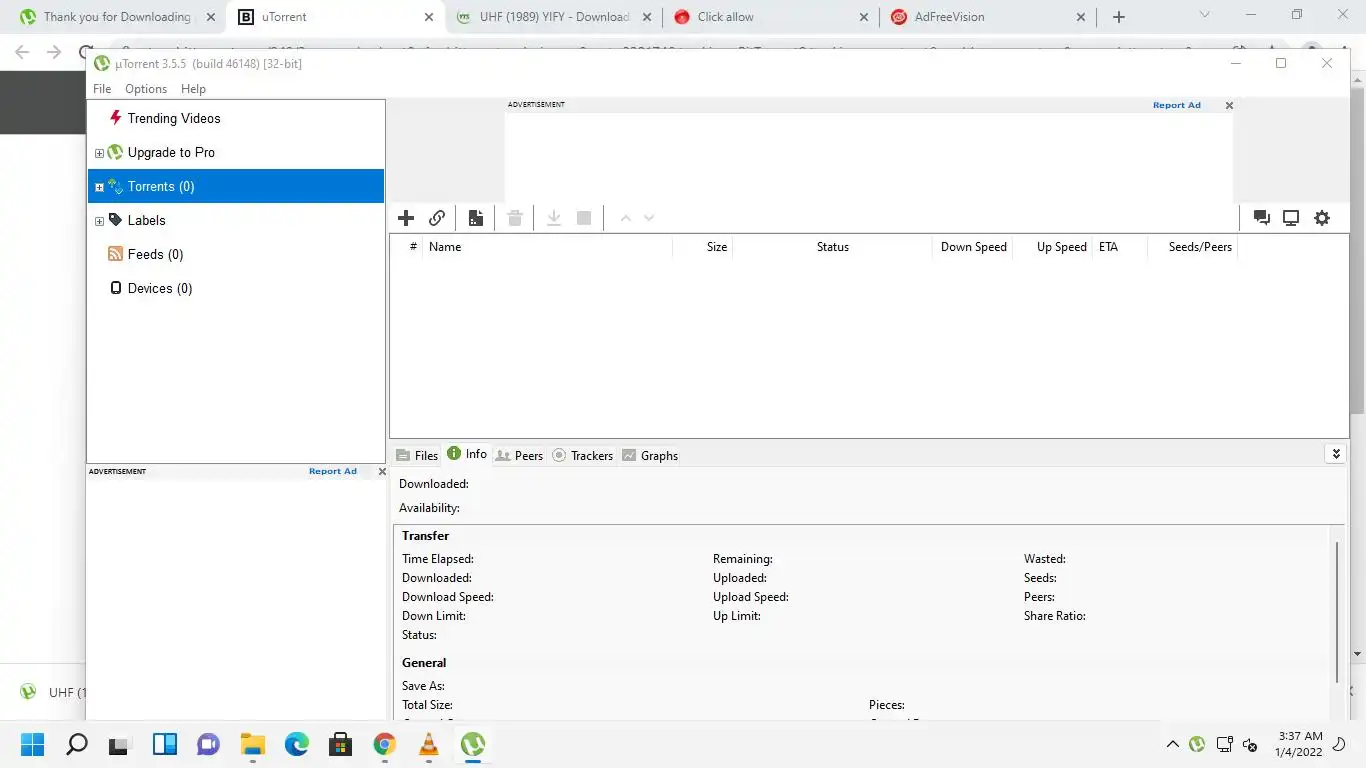The width and height of the screenshot is (1366, 768).
Task: Sort torrents by Down Speed column
Action: coord(972,247)
